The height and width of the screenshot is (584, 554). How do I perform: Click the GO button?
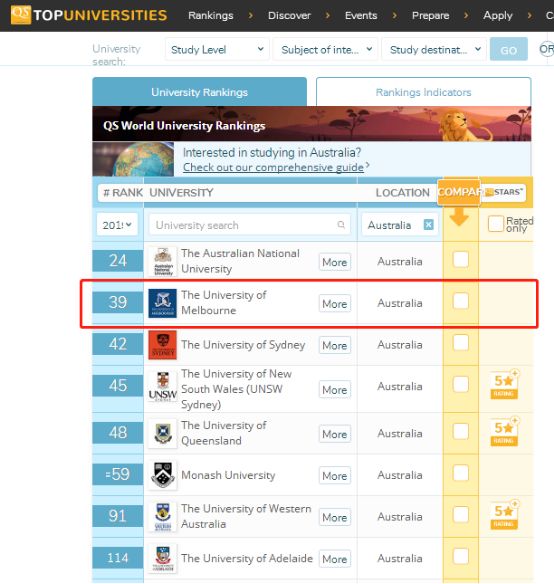509,49
